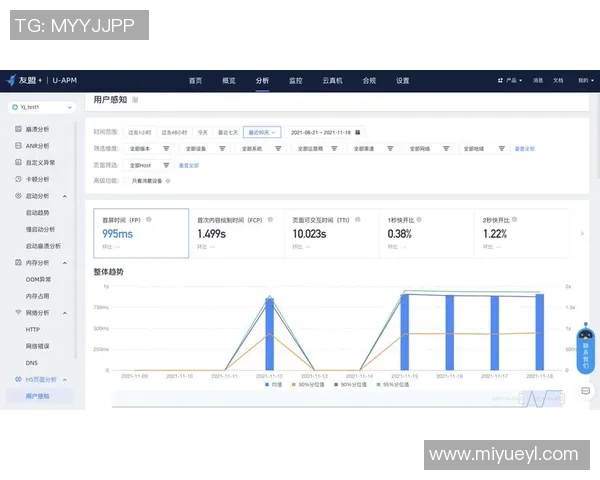This screenshot has height=480, width=600.
Task: Click the green app status circle icon
Action: [x=15, y=107]
